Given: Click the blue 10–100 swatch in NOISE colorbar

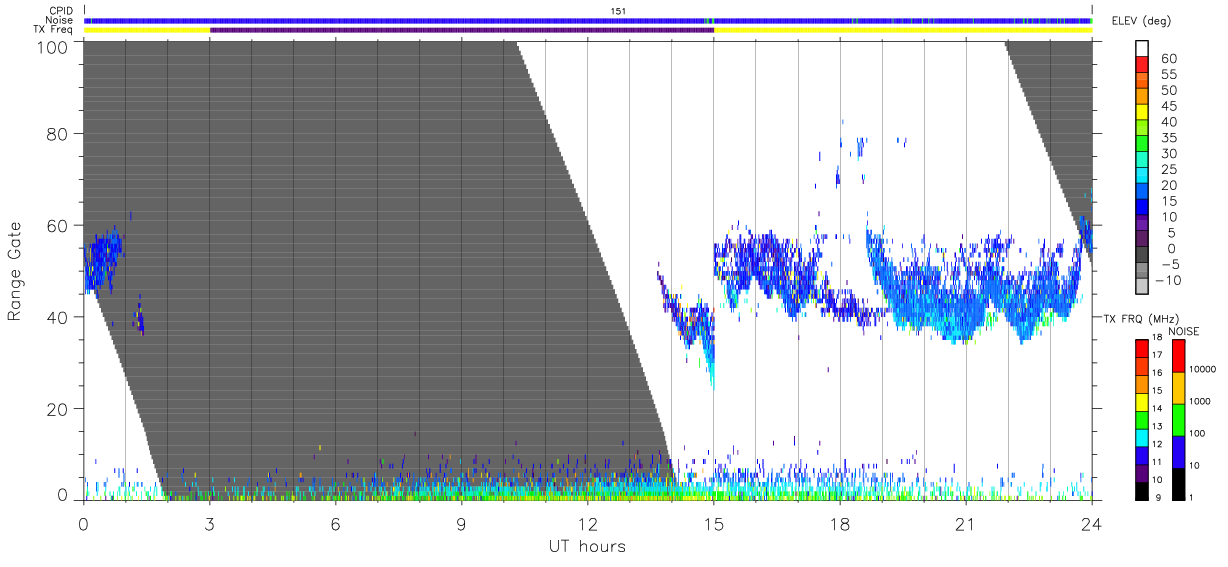Looking at the screenshot, I should pos(1178,451).
